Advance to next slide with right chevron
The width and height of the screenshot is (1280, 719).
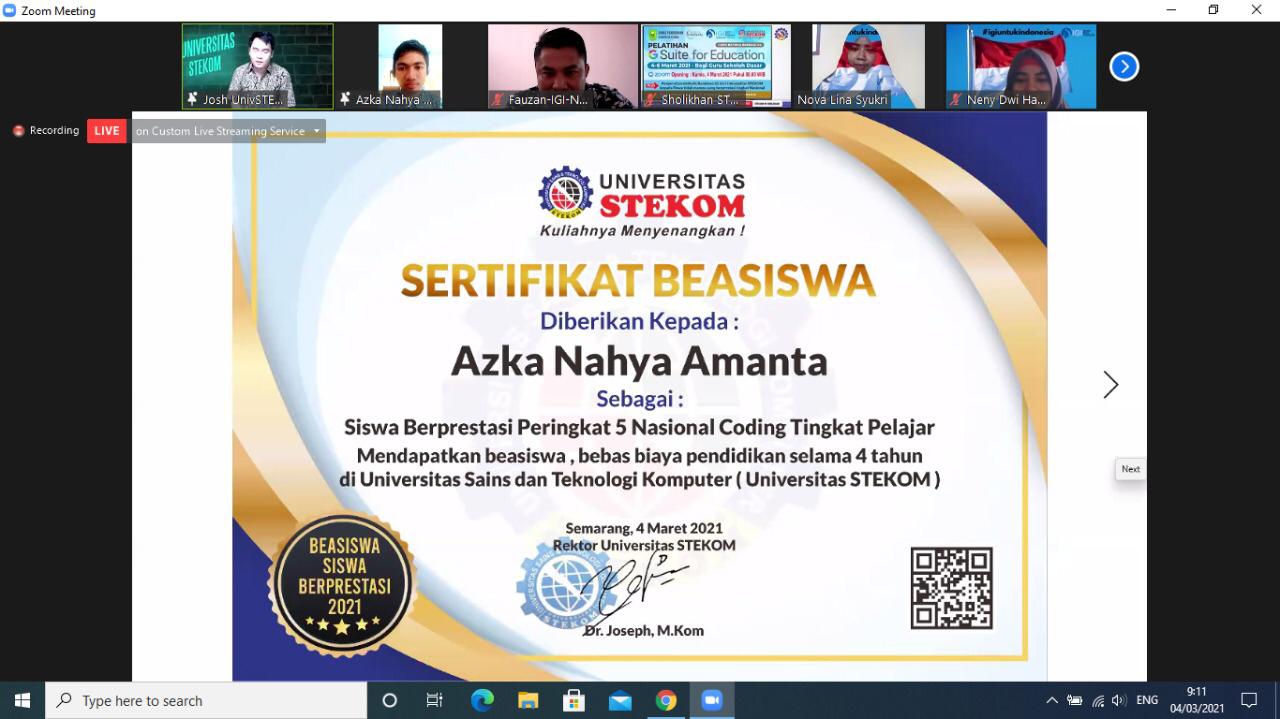tap(1110, 385)
